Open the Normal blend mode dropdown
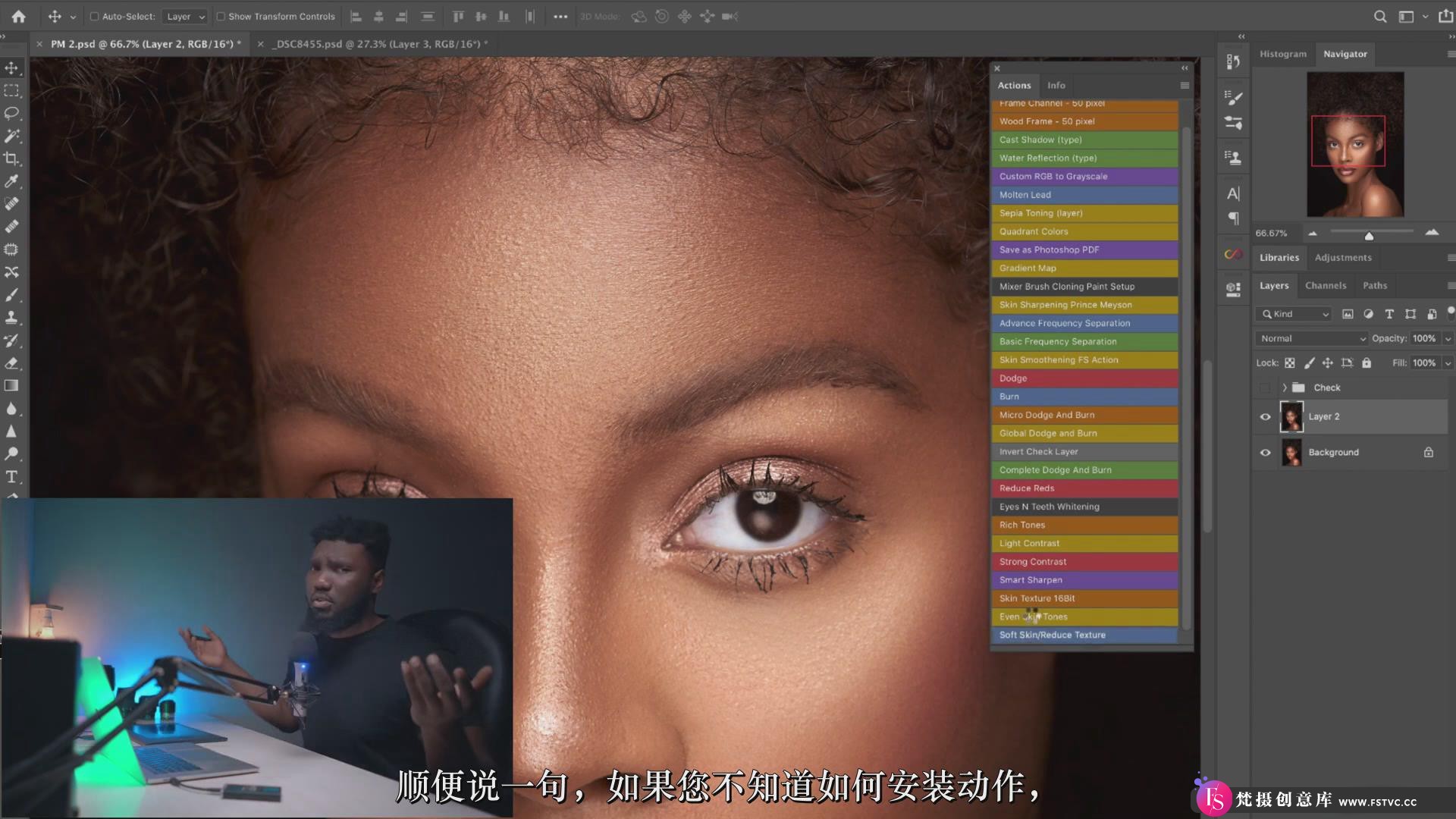The height and width of the screenshot is (819, 1456). [1312, 339]
